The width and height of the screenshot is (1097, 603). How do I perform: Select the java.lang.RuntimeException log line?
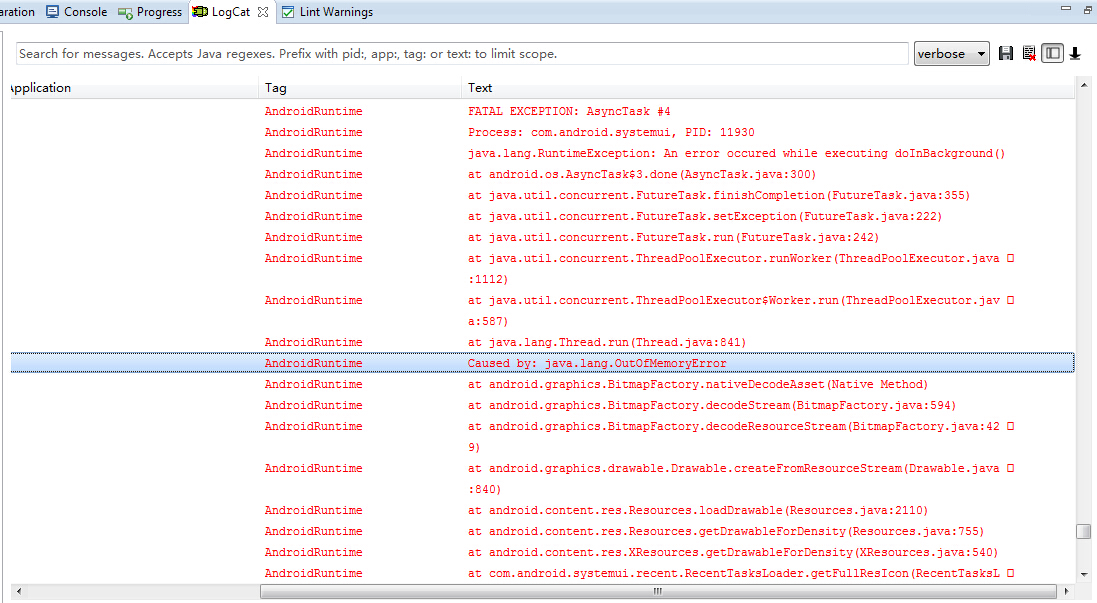point(542,153)
